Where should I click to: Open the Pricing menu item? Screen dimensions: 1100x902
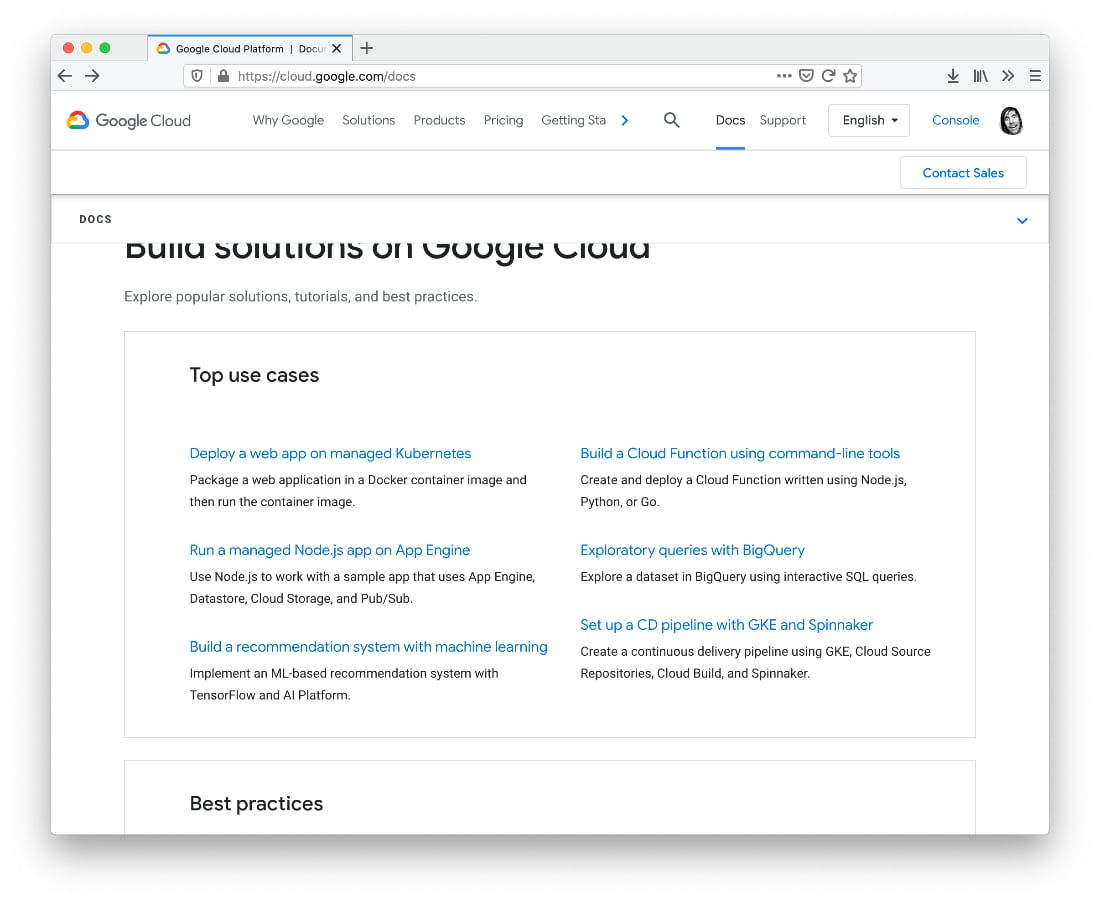[x=503, y=120]
